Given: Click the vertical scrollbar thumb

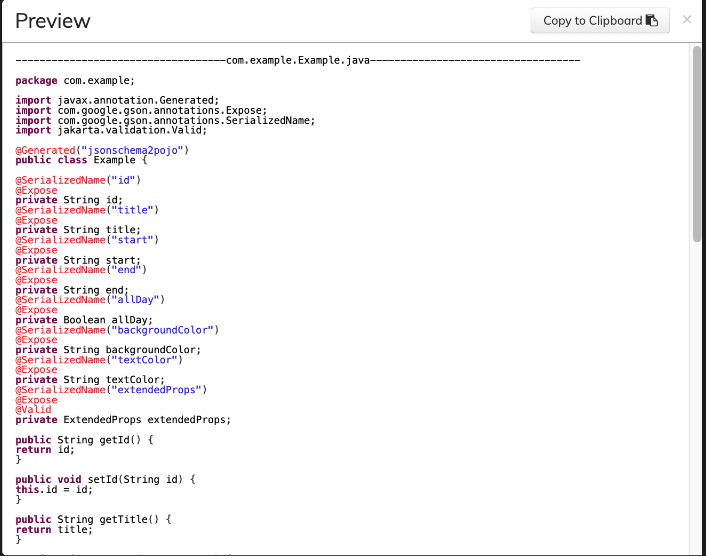Looking at the screenshot, I should pos(697,144).
